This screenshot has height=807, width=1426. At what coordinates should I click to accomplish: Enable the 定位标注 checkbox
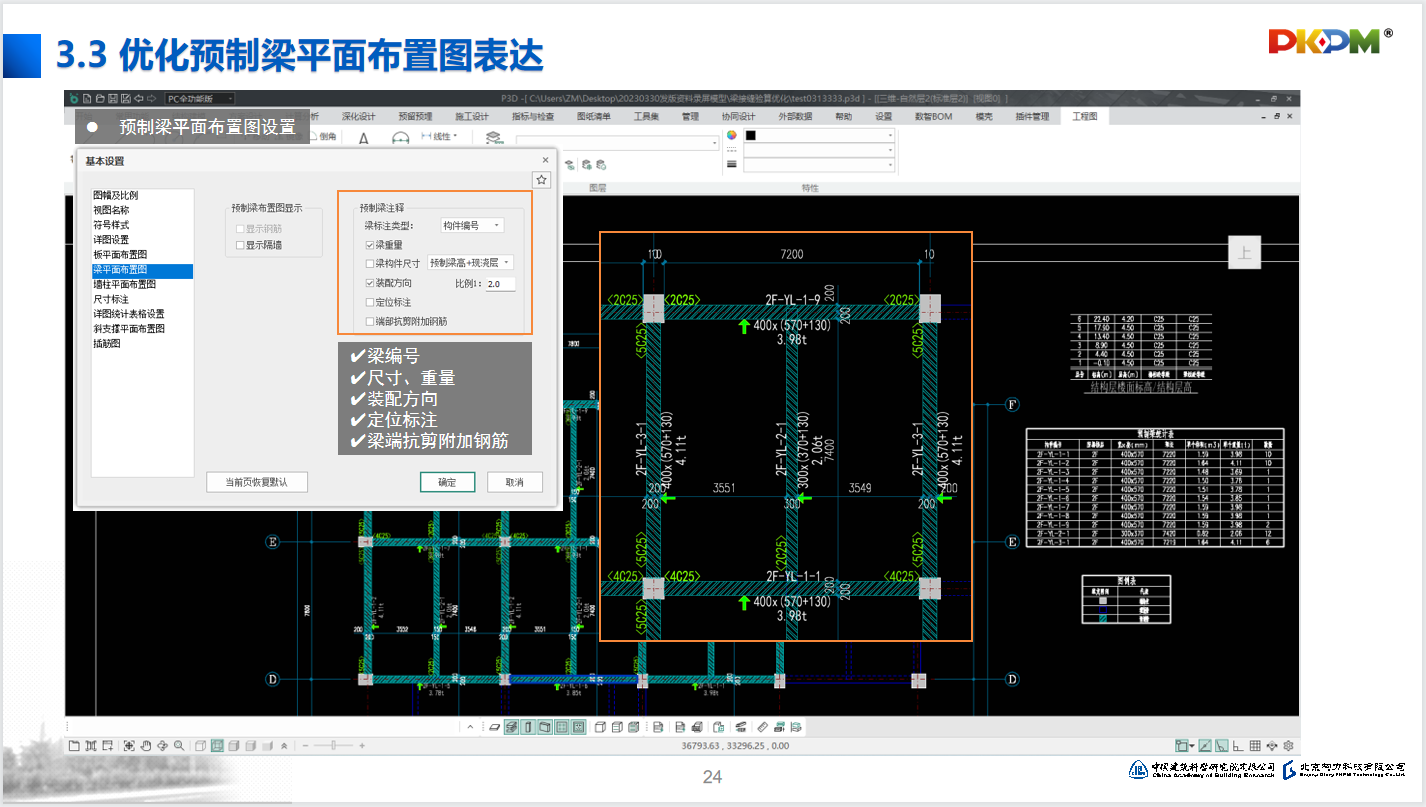(x=370, y=302)
